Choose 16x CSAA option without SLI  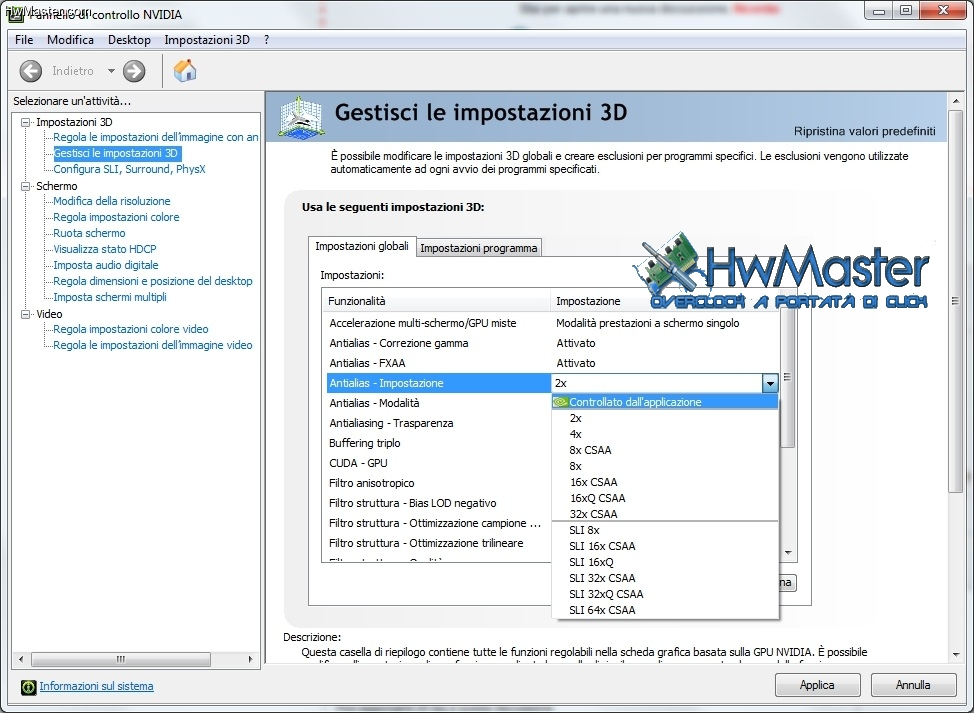click(x=665, y=482)
